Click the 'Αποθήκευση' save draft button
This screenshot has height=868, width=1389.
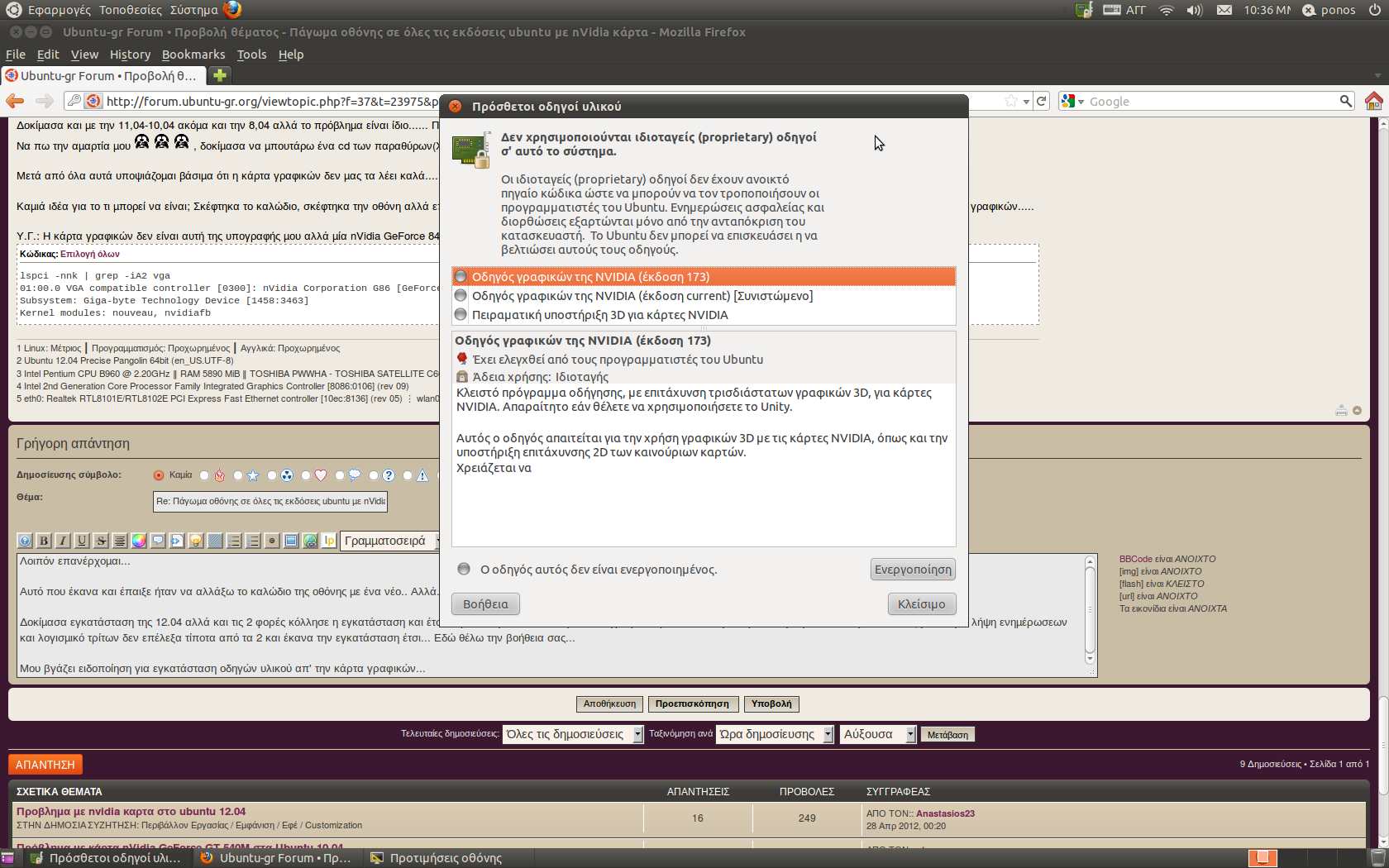click(609, 704)
